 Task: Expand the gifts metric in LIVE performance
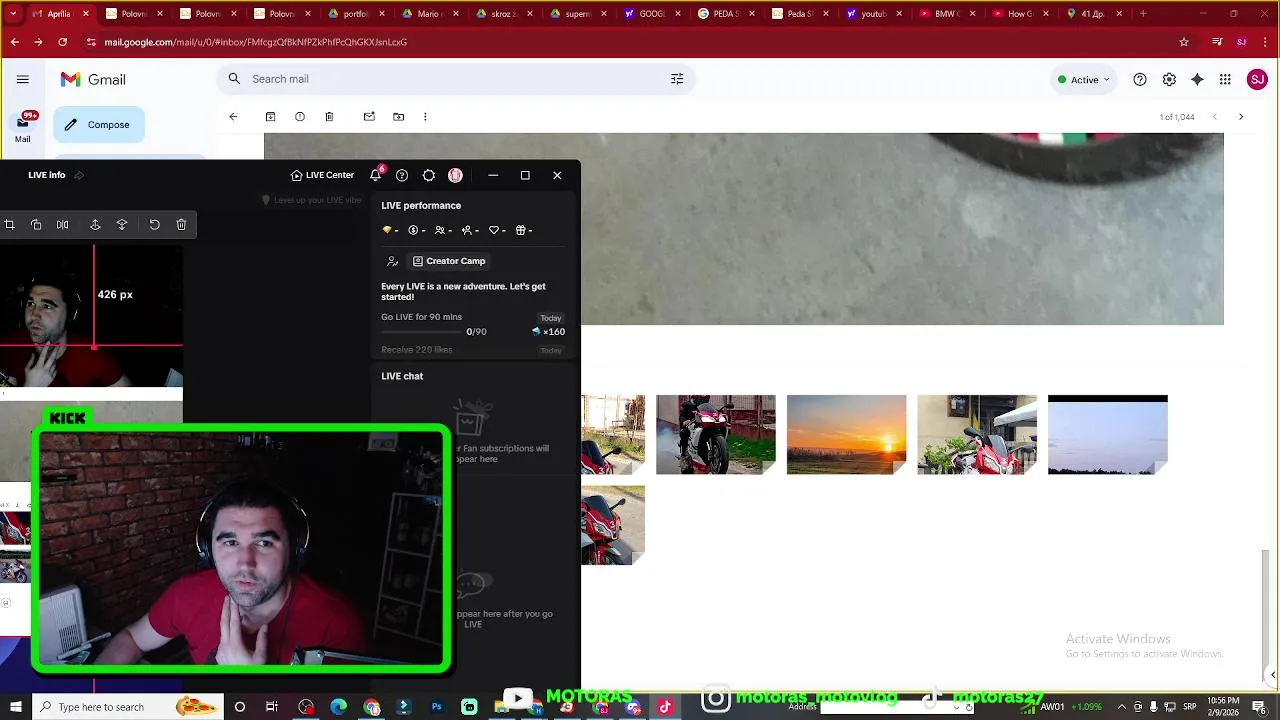coord(524,230)
